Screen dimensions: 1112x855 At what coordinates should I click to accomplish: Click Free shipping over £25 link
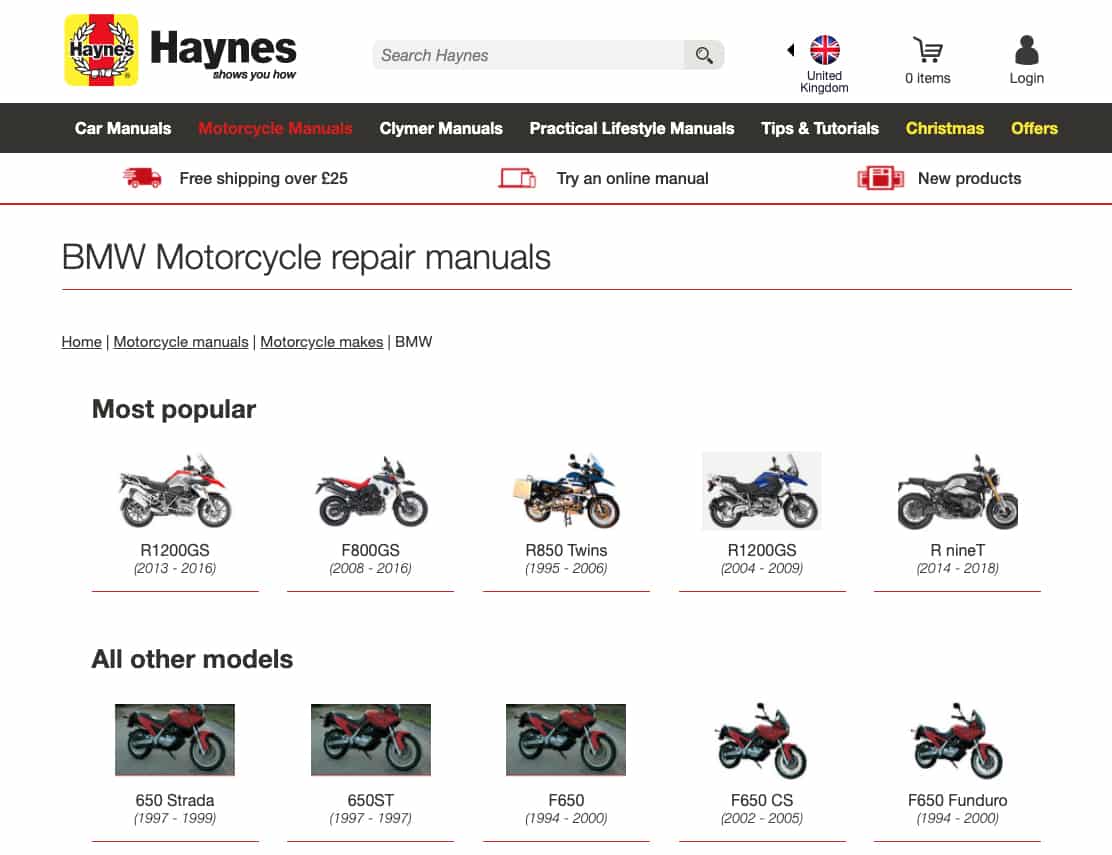tap(263, 179)
